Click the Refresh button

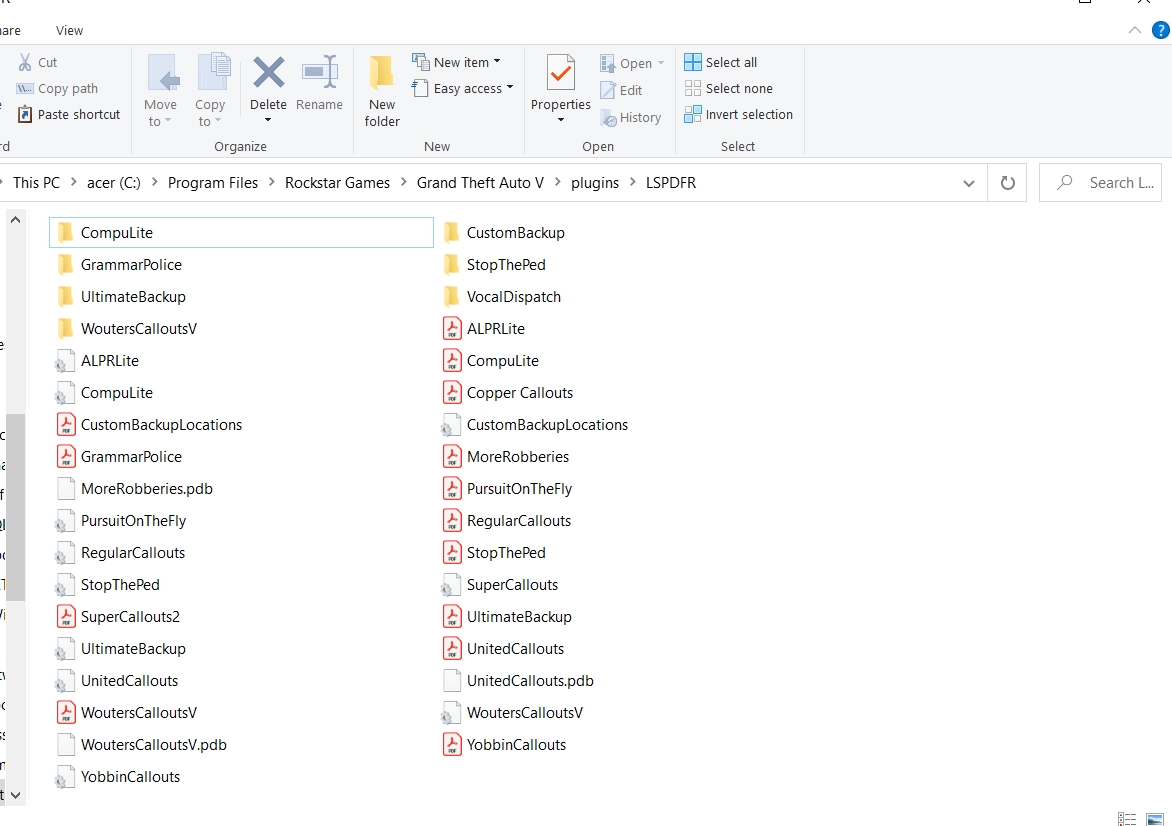click(1008, 183)
